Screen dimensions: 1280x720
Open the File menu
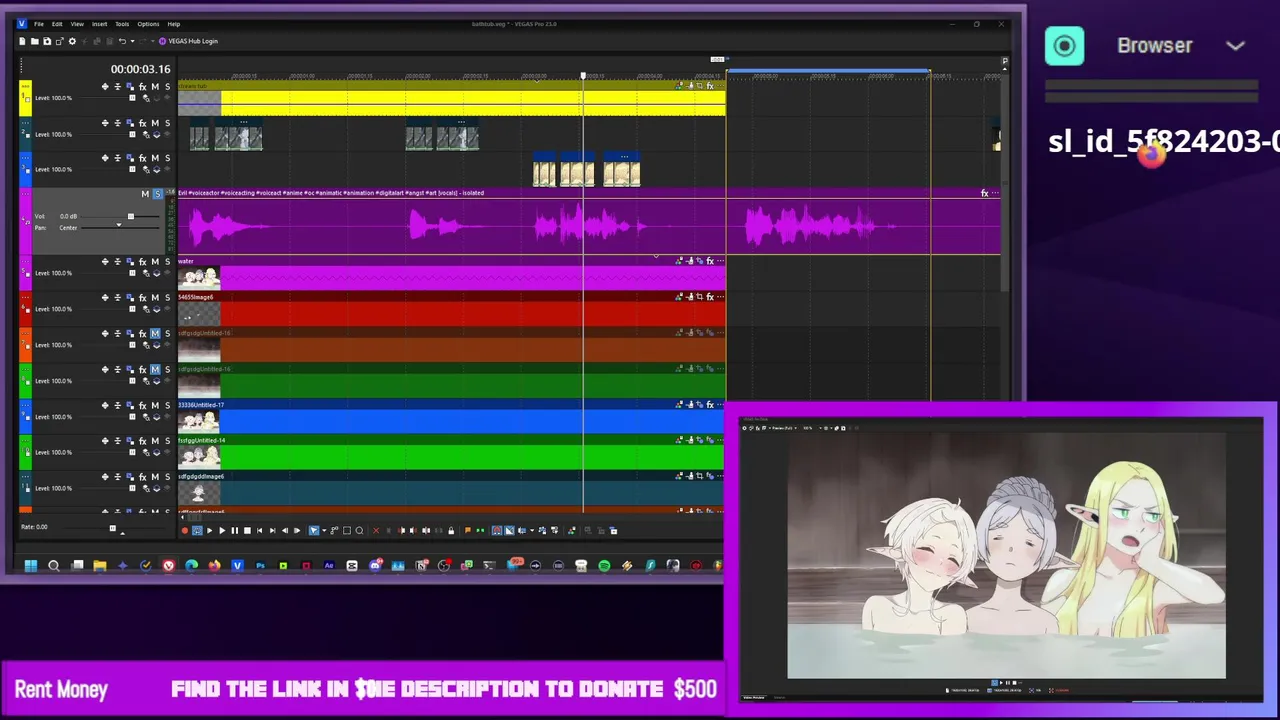point(39,24)
